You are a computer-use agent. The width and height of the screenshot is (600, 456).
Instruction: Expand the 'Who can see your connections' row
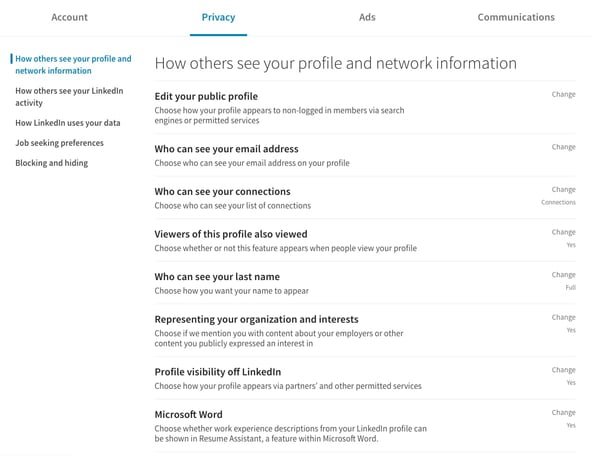[222, 191]
